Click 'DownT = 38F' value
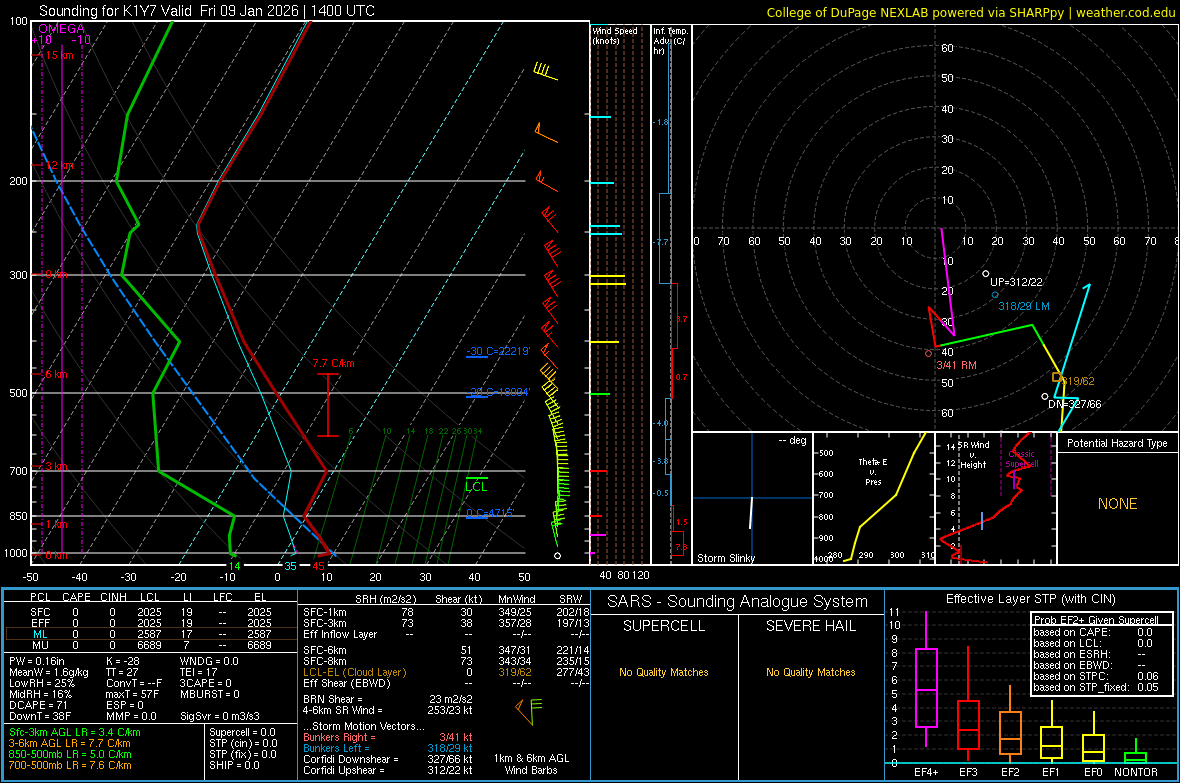This screenshot has height=783, width=1180. (40, 717)
